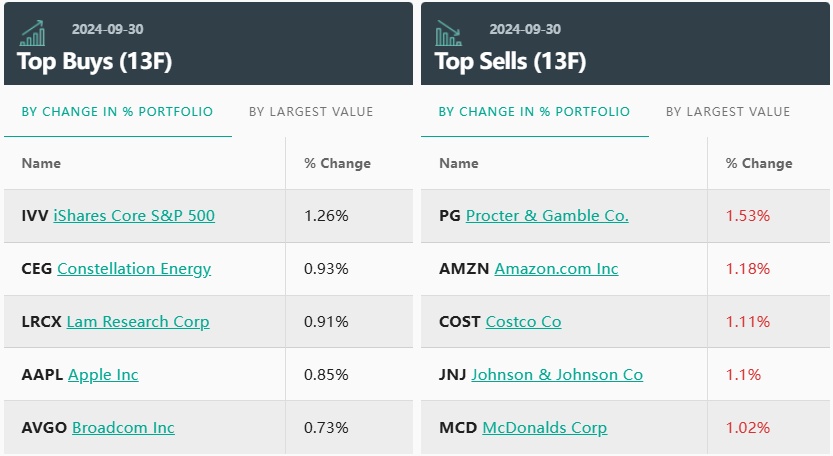The image size is (833, 456).
Task: Switch Top Buys to 'By Largest Value' tab
Action: pyautogui.click(x=311, y=112)
